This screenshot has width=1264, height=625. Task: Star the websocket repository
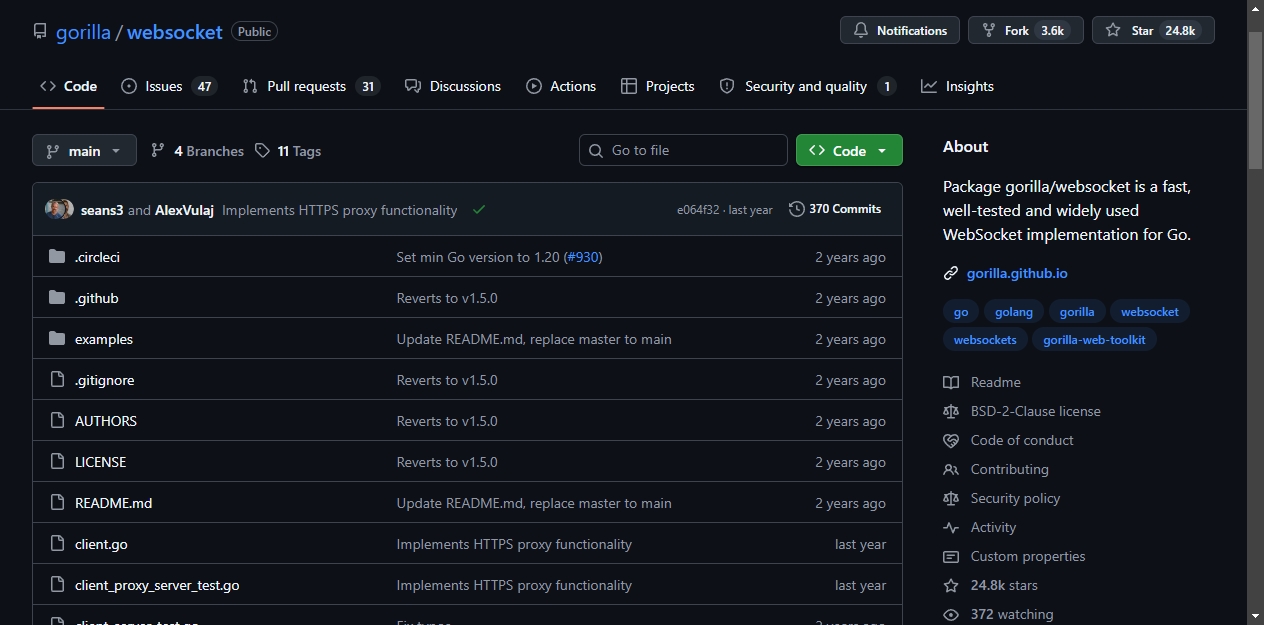[x=1153, y=31]
